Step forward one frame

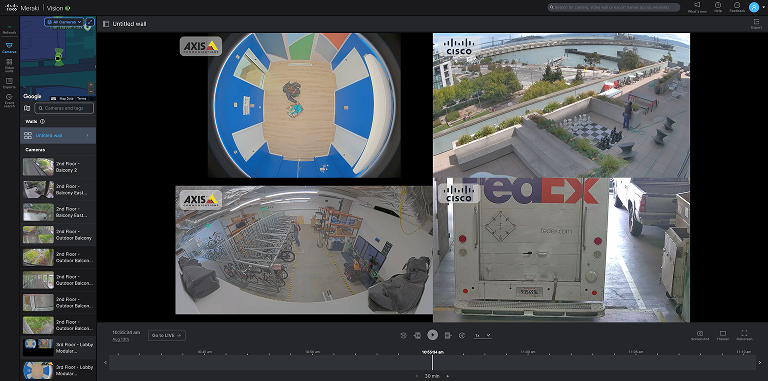(448, 335)
